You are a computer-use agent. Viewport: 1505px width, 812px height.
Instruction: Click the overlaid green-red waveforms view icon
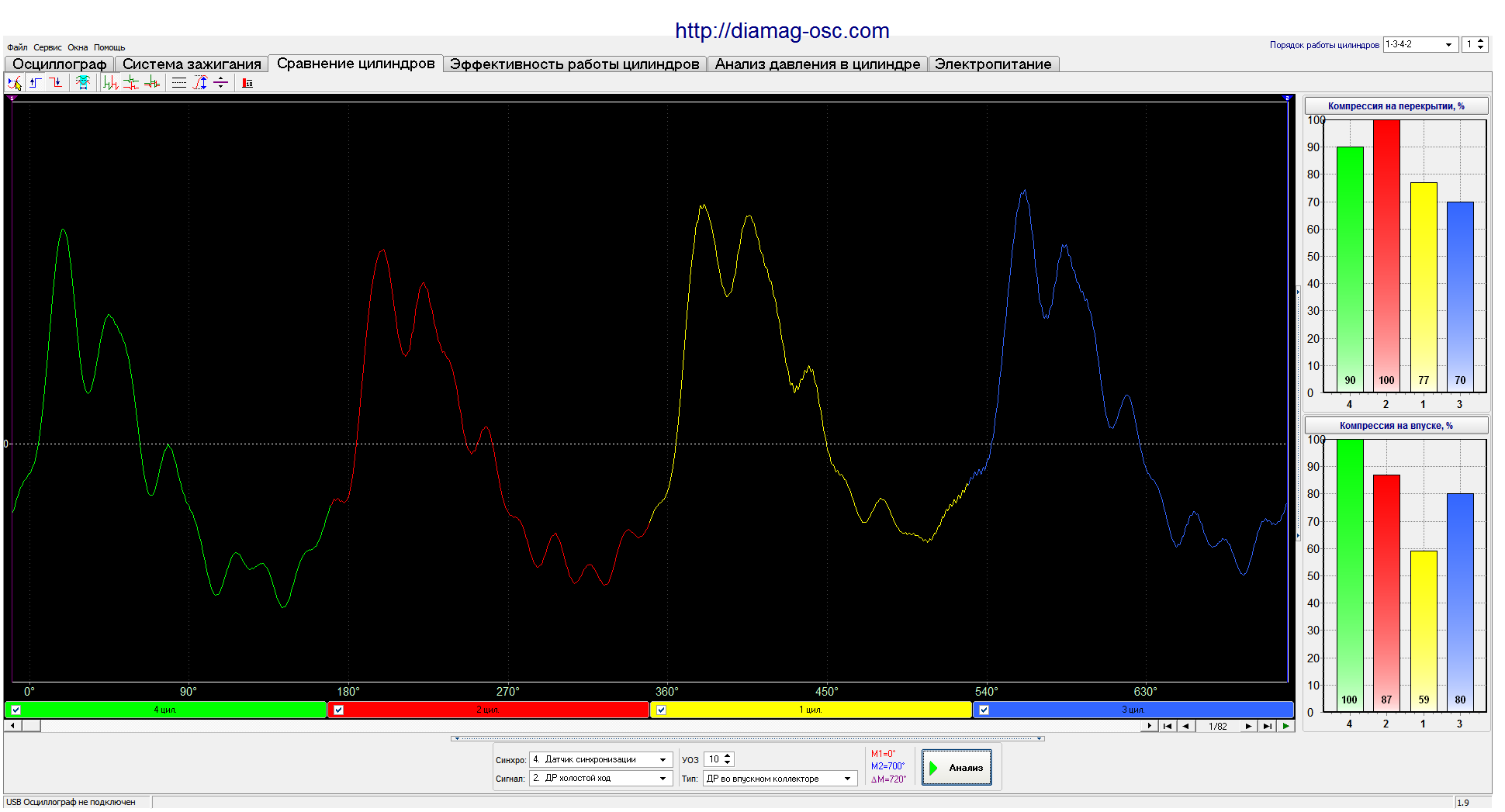coord(152,83)
